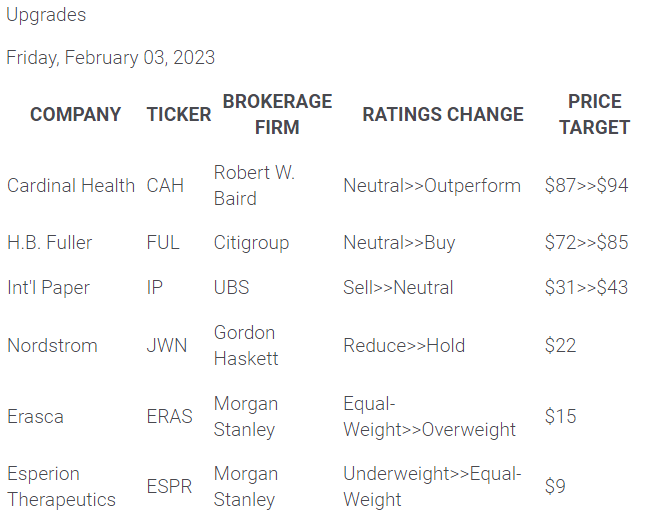Click the RATINGS CHANGE column header
Viewport: 645px width, 526px height.
point(442,114)
